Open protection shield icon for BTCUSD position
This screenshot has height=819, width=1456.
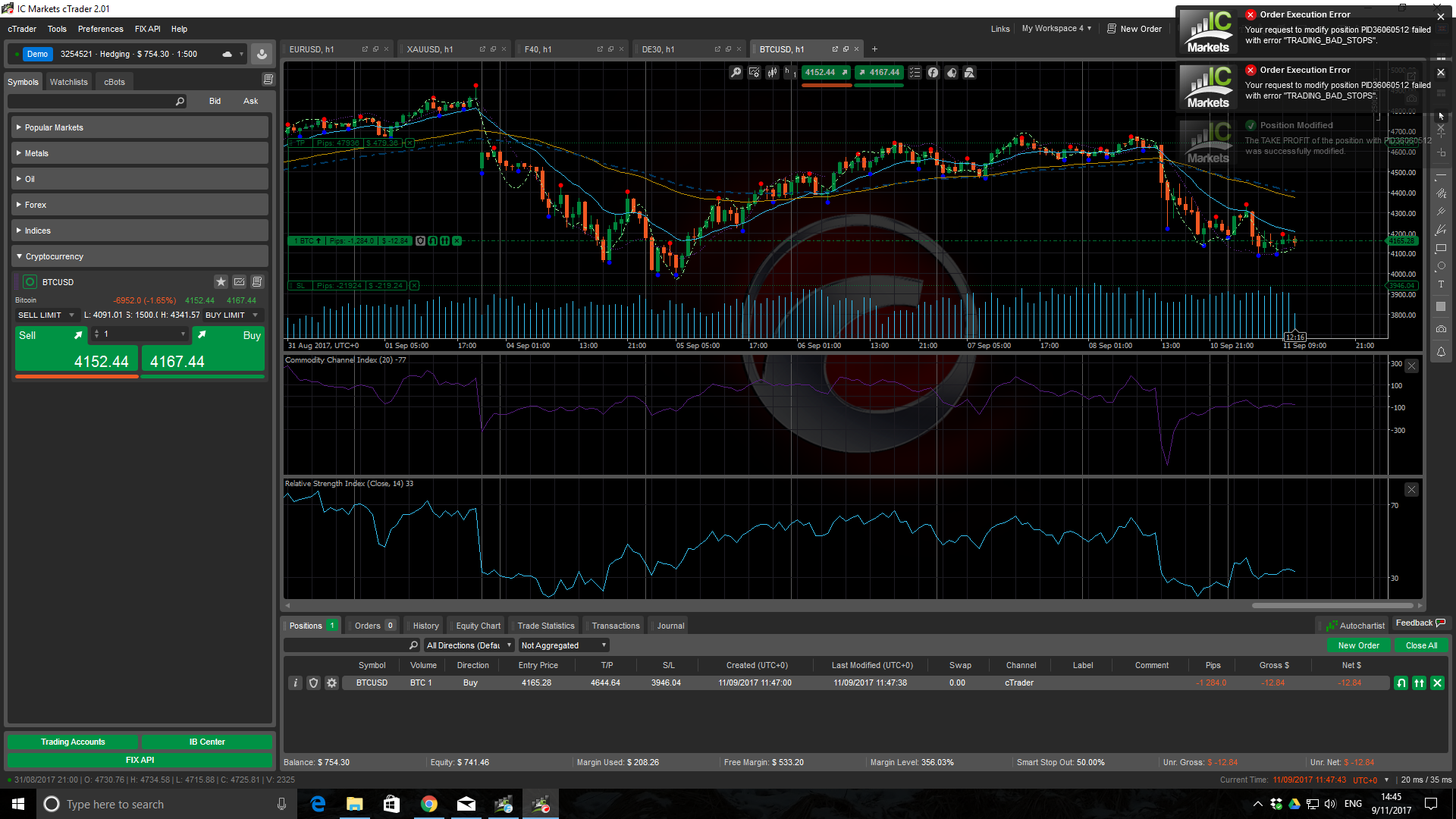coord(313,683)
